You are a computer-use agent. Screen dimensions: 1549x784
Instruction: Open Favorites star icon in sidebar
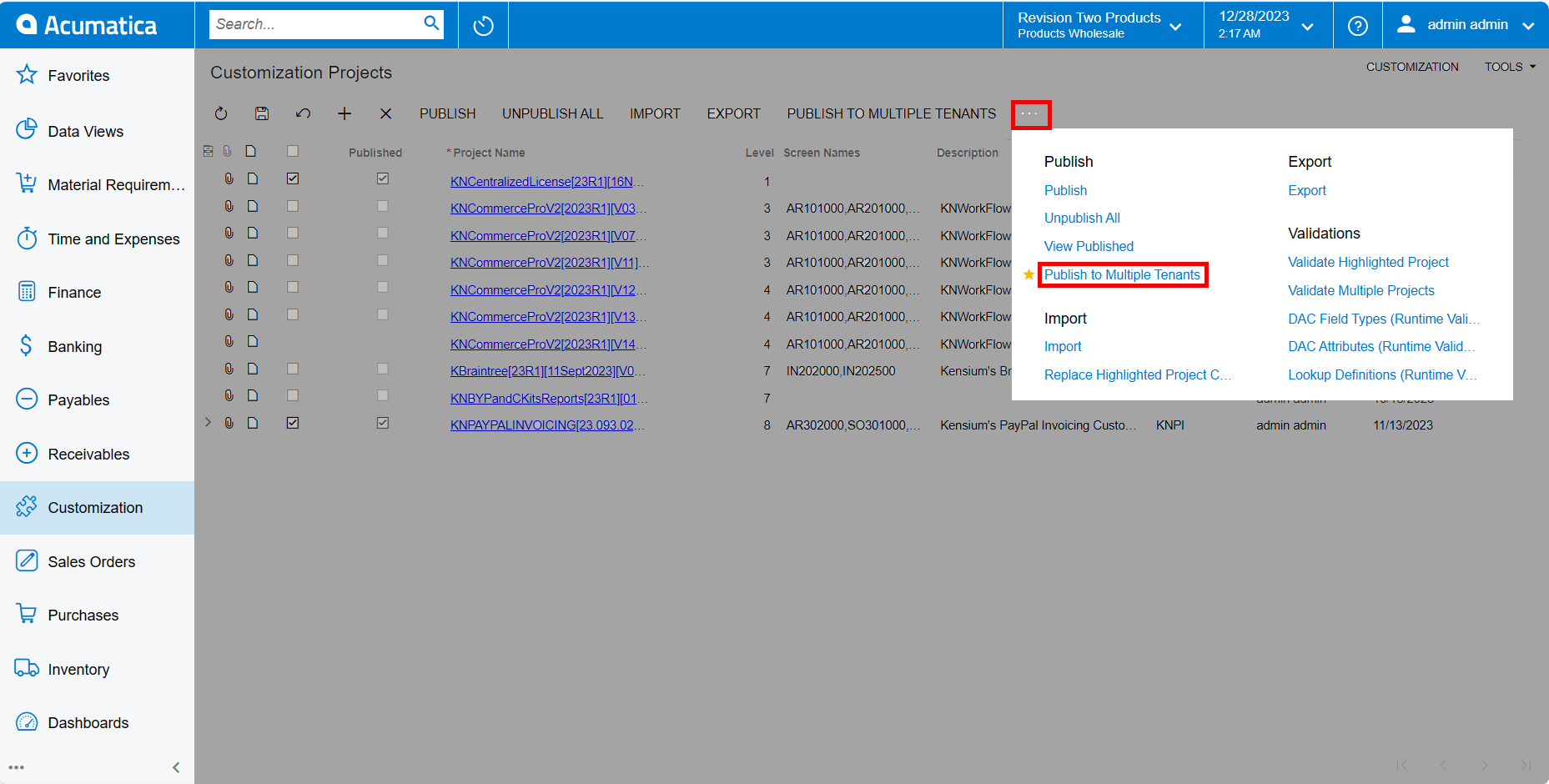pyautogui.click(x=27, y=75)
